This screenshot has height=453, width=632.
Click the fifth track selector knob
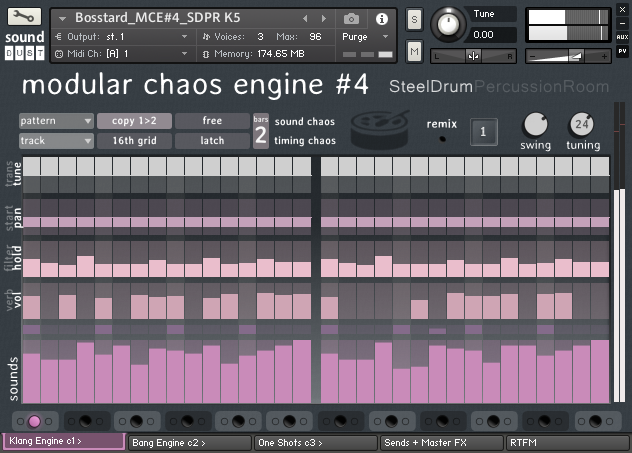coord(238,422)
